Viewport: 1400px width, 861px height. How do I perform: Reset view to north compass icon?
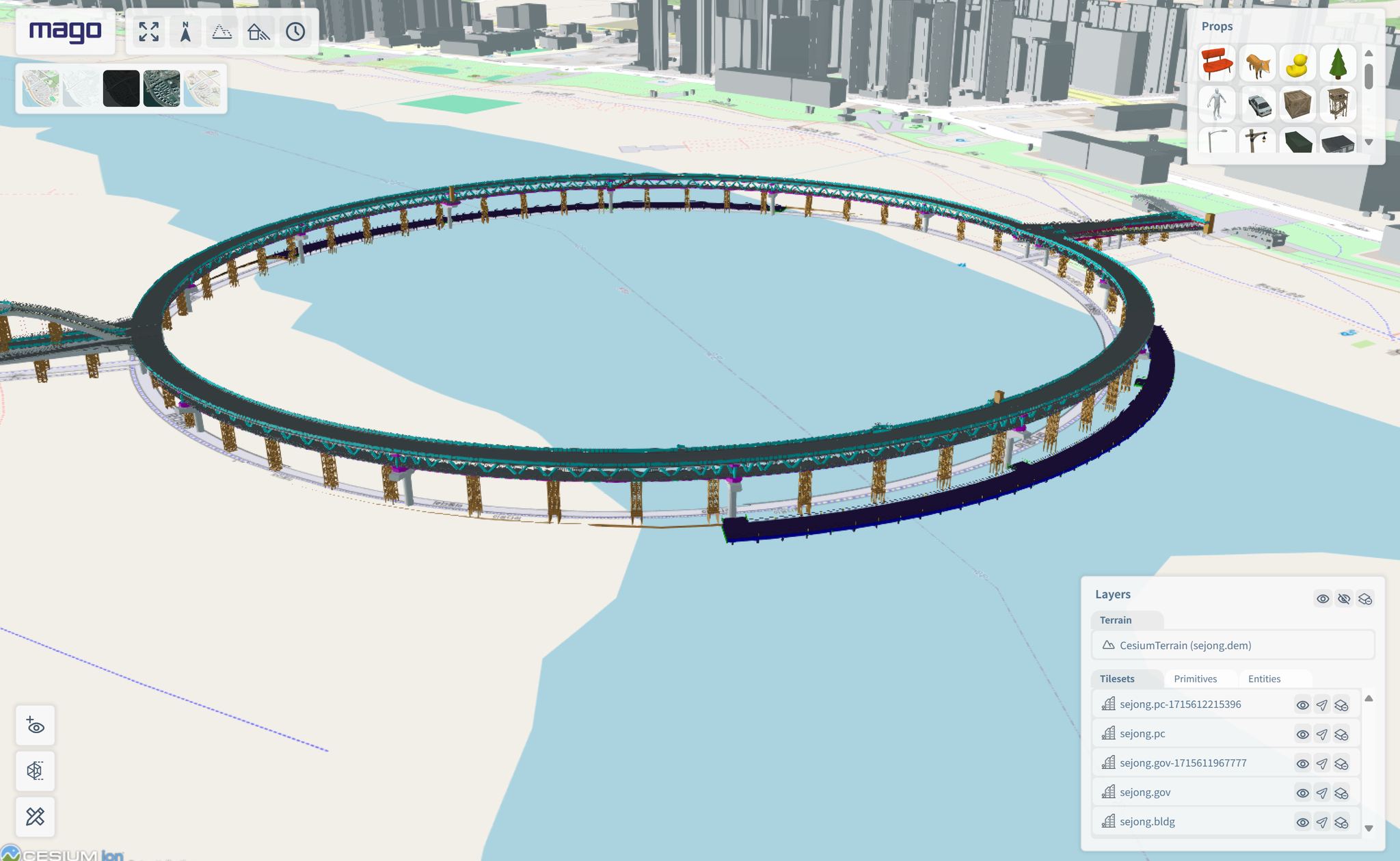coord(185,31)
